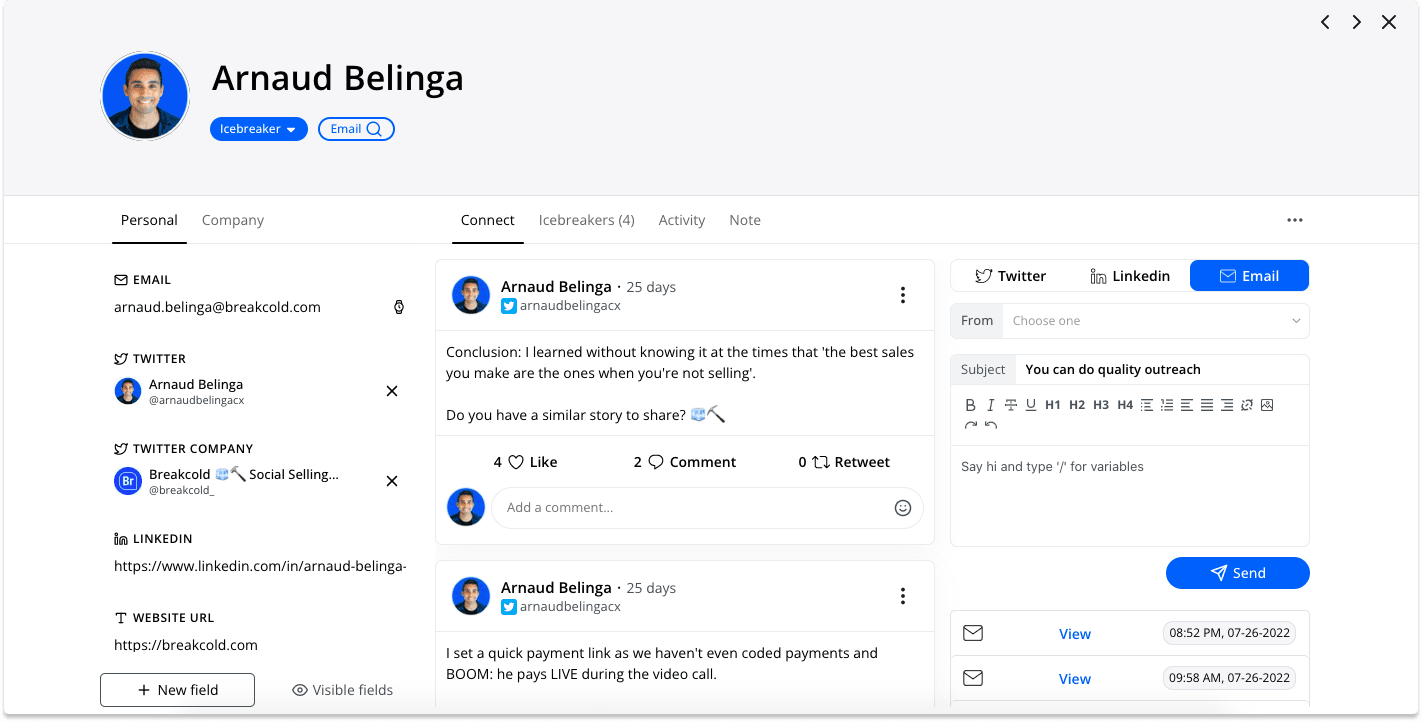Switch to the Company tab

pyautogui.click(x=233, y=220)
